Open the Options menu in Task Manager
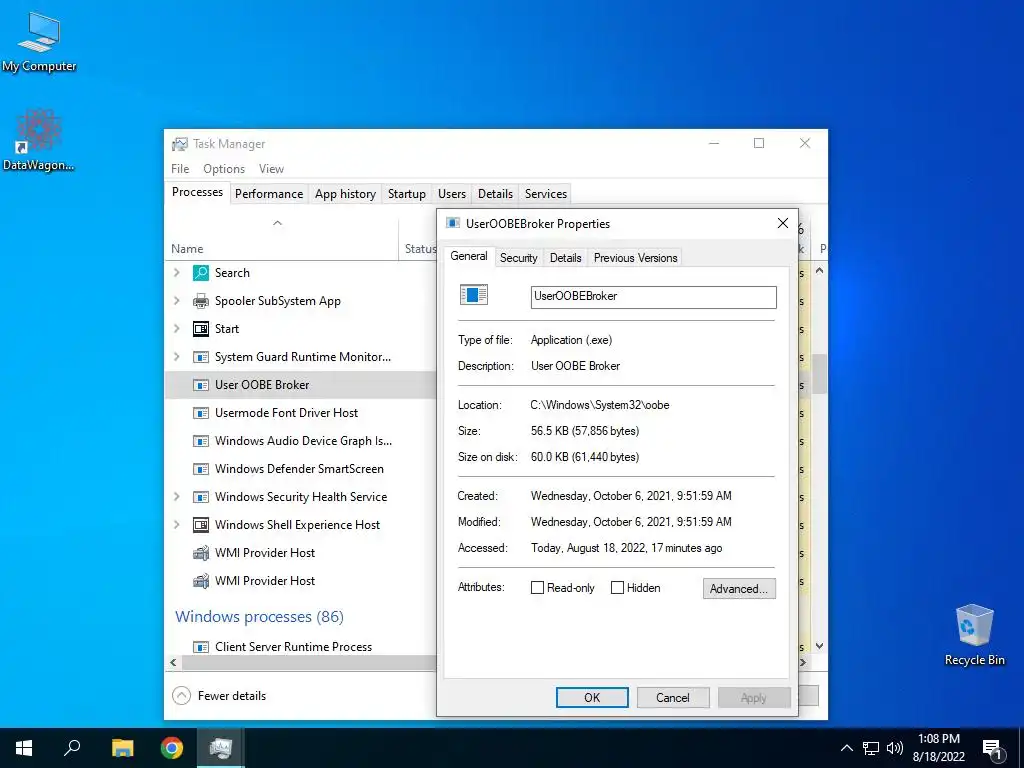 point(224,168)
